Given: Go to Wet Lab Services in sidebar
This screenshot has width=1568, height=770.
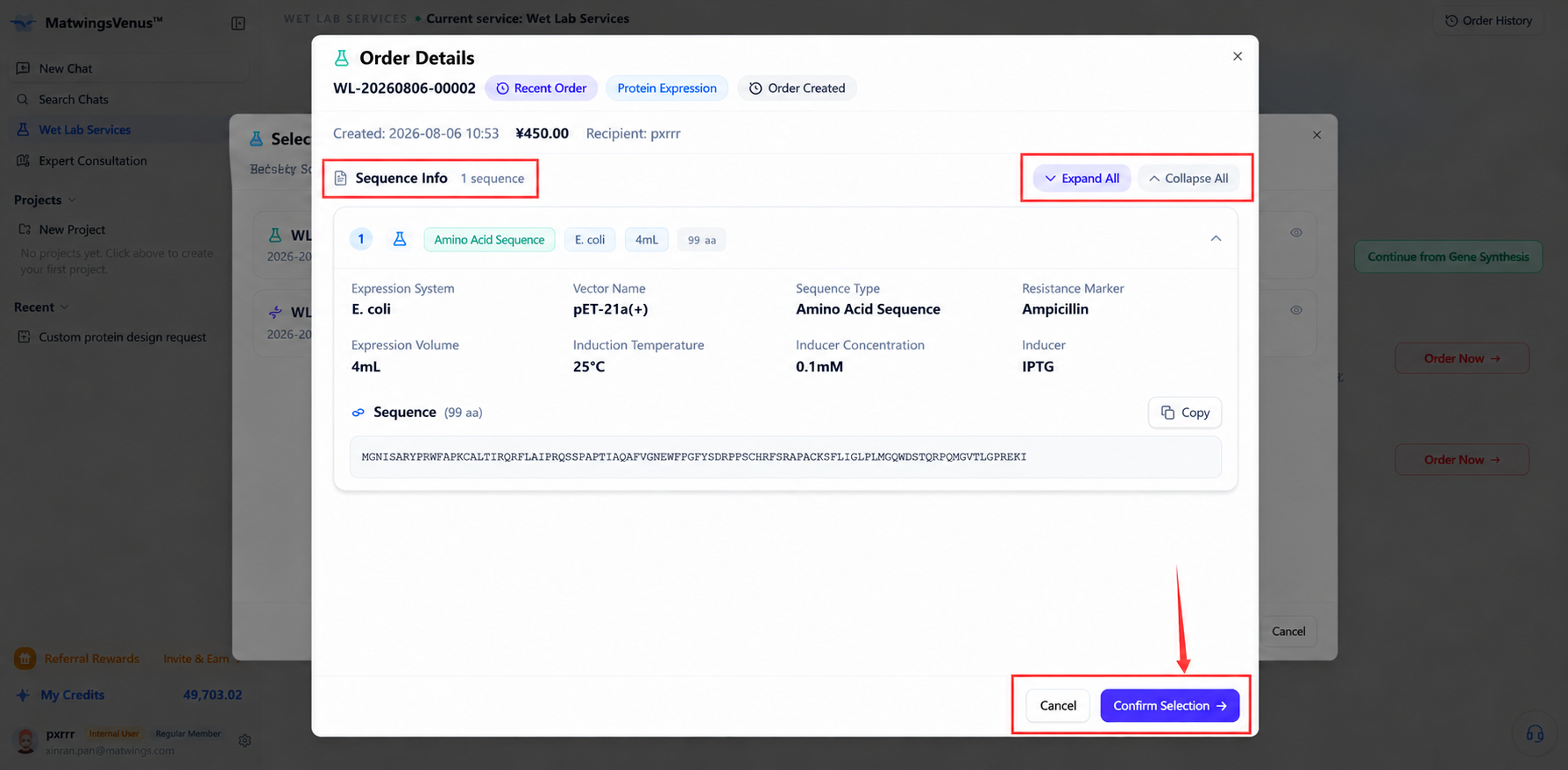Looking at the screenshot, I should (x=130, y=130).
